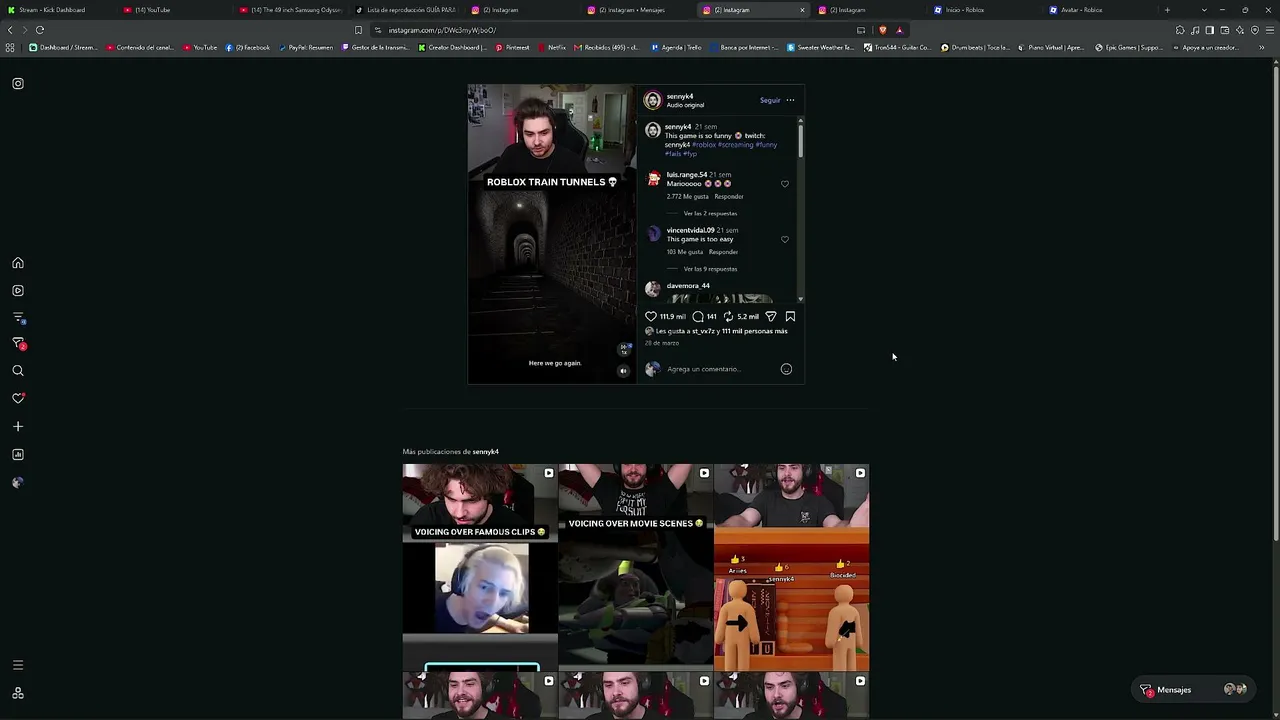Open the dashboard chart icon in sidebar
The height and width of the screenshot is (720, 1280).
coord(18,455)
